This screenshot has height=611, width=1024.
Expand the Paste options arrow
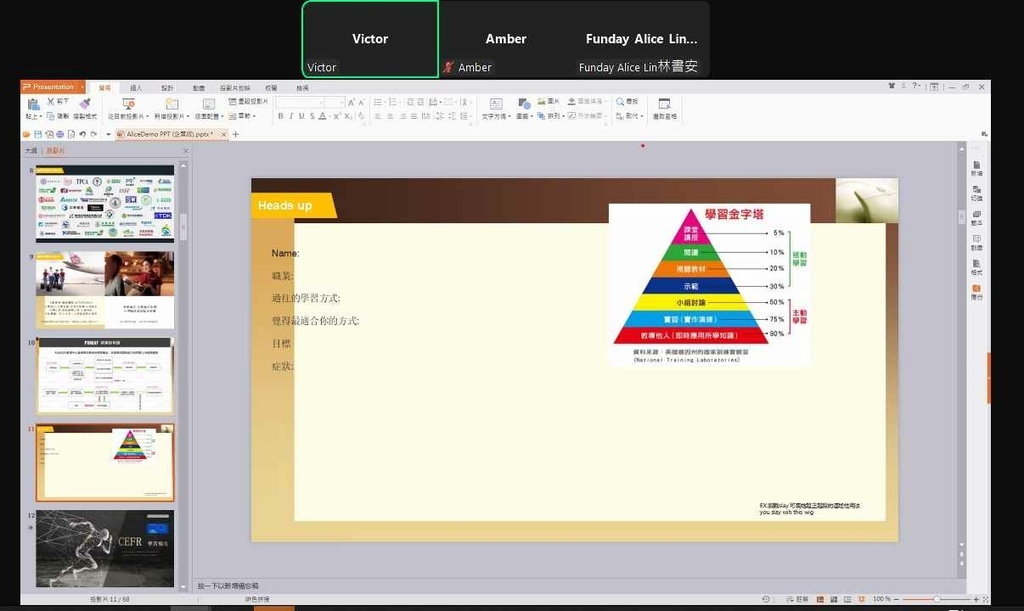click(x=40, y=117)
